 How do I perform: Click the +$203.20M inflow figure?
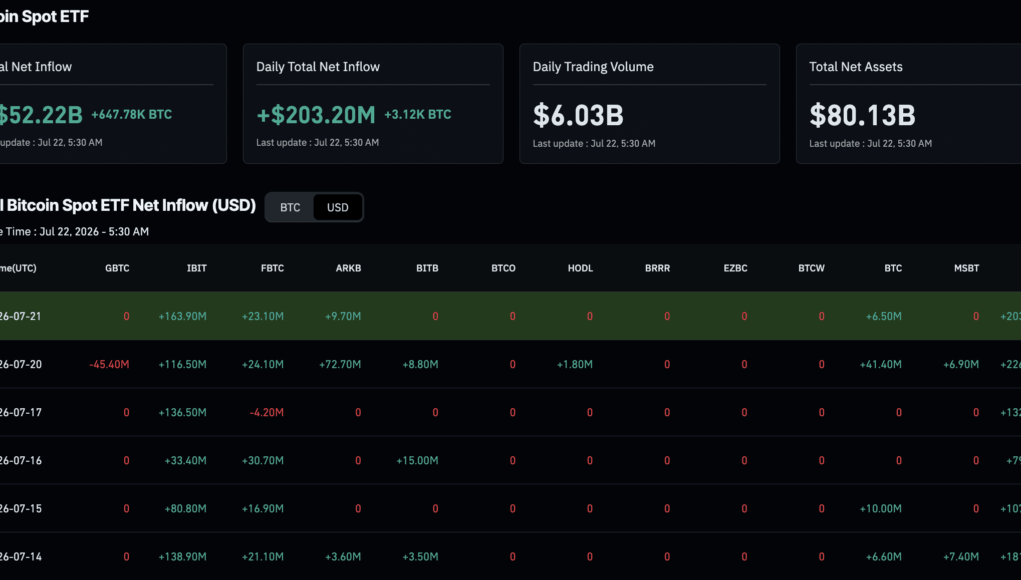(x=316, y=115)
